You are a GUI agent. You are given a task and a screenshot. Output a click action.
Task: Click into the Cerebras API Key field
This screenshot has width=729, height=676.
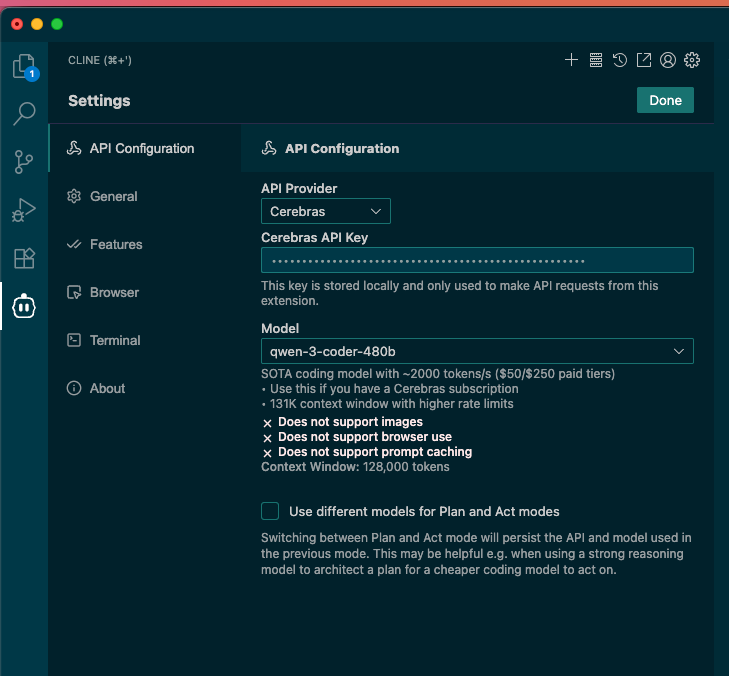click(x=477, y=260)
